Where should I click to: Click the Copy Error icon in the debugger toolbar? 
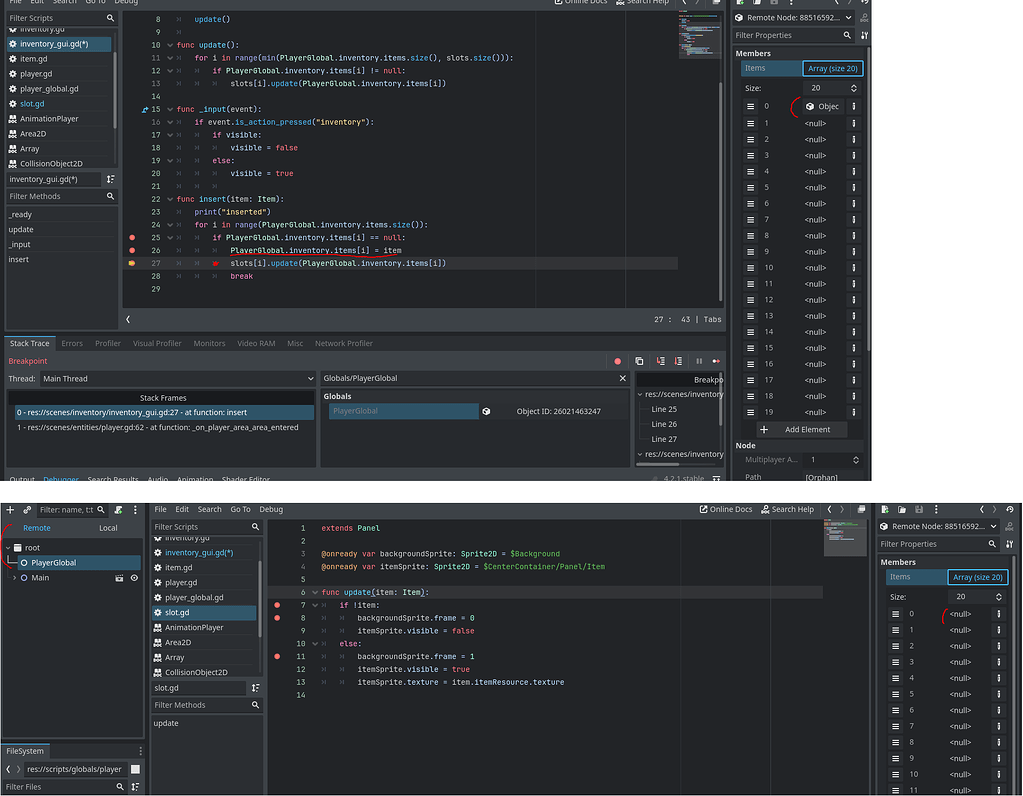640,361
